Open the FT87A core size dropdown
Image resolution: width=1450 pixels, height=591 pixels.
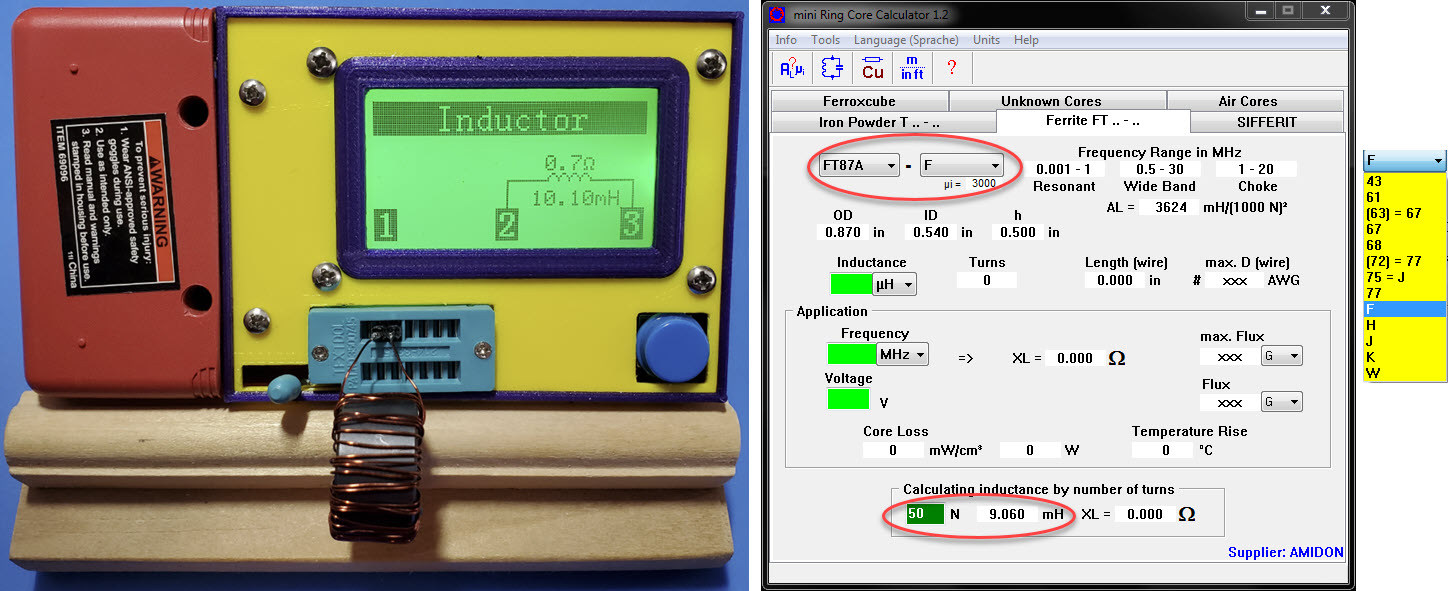coord(859,166)
